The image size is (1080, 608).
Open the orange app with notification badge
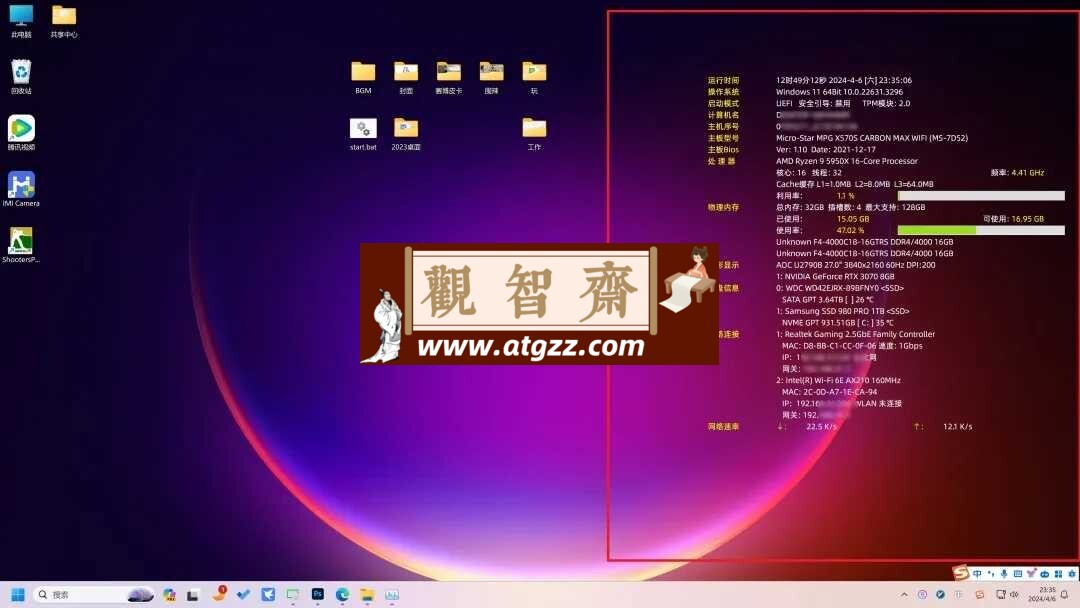pos(219,594)
